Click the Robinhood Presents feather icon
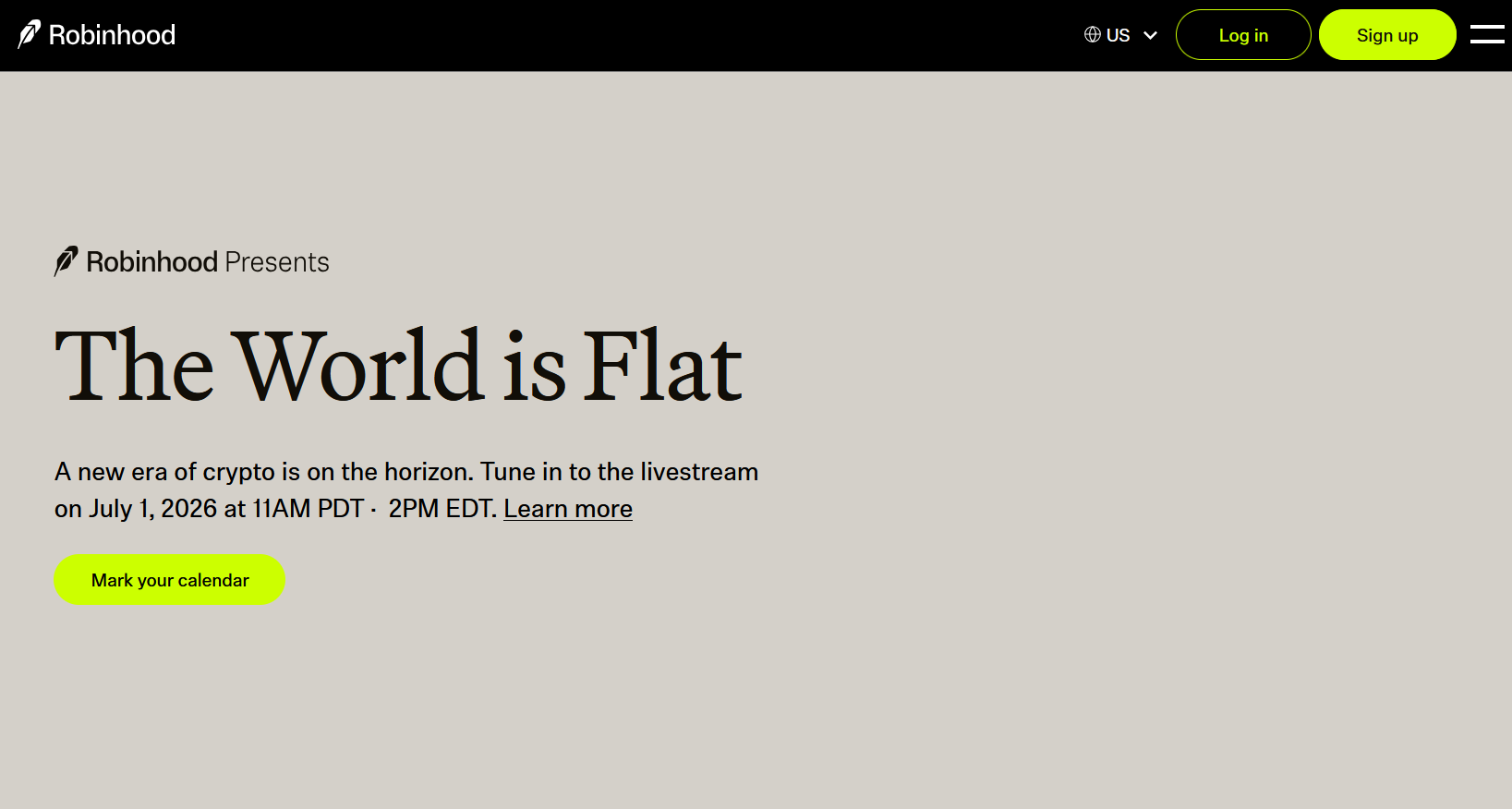Screen dimensions: 1512x809 (67, 261)
